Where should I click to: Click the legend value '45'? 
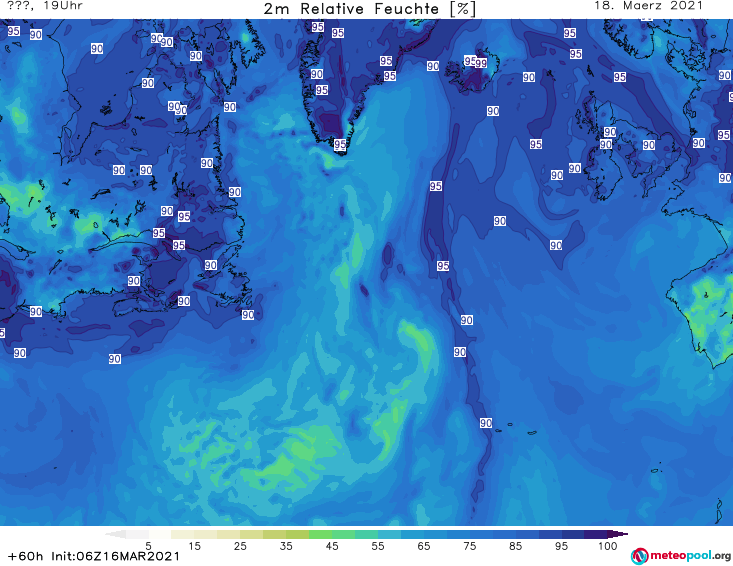click(x=332, y=546)
